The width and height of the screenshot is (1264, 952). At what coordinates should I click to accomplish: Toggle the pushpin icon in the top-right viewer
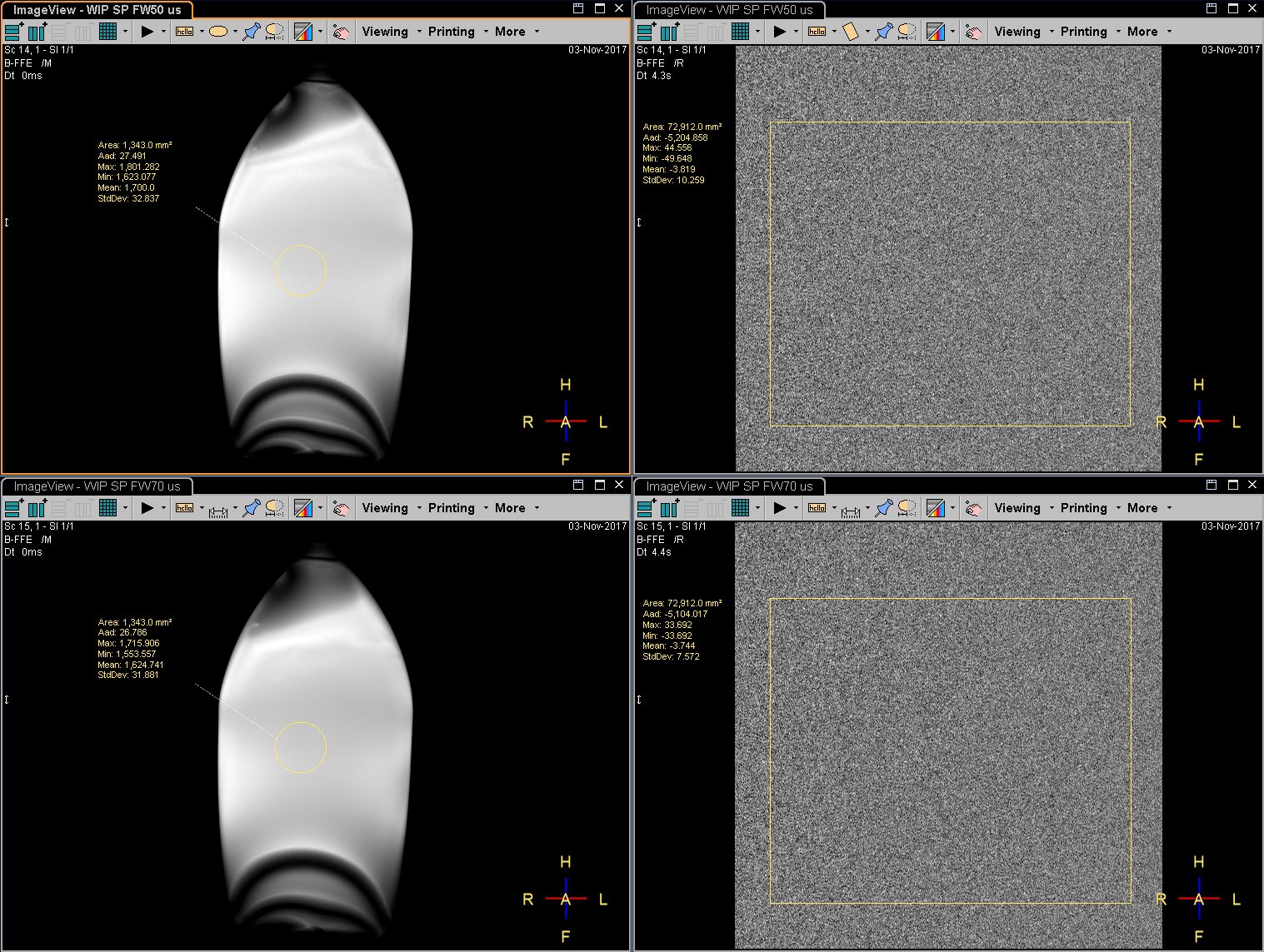884,32
